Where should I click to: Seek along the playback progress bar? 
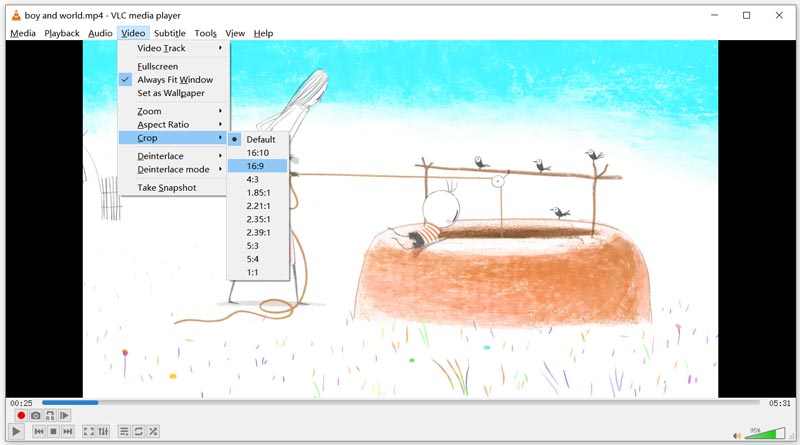(x=401, y=403)
